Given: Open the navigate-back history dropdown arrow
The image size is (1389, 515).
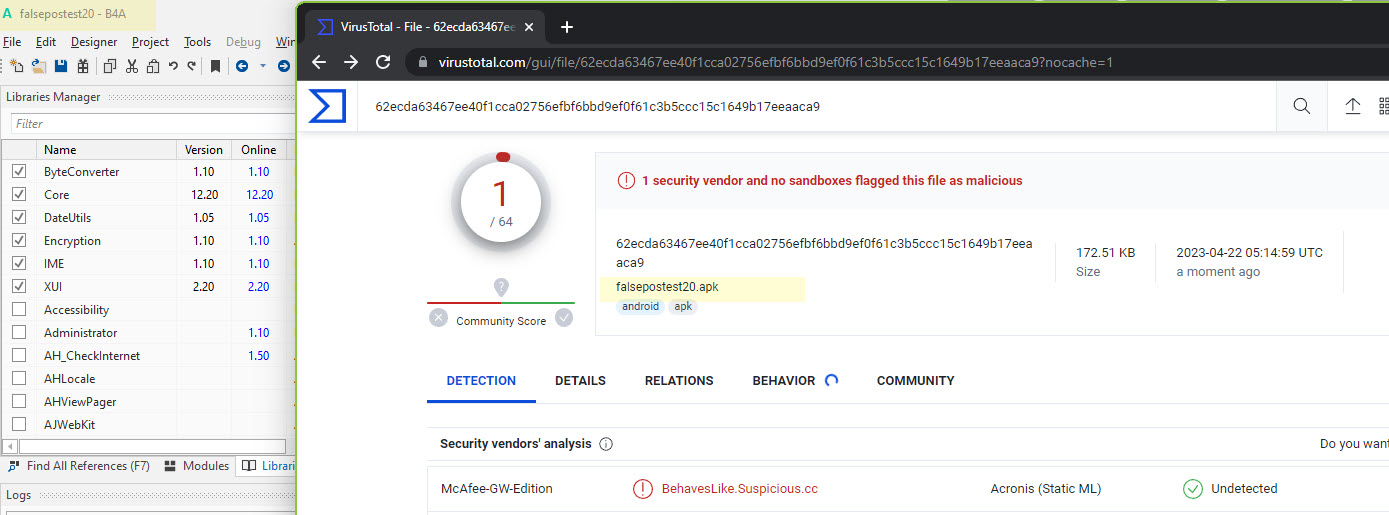Looking at the screenshot, I should tap(263, 66).
